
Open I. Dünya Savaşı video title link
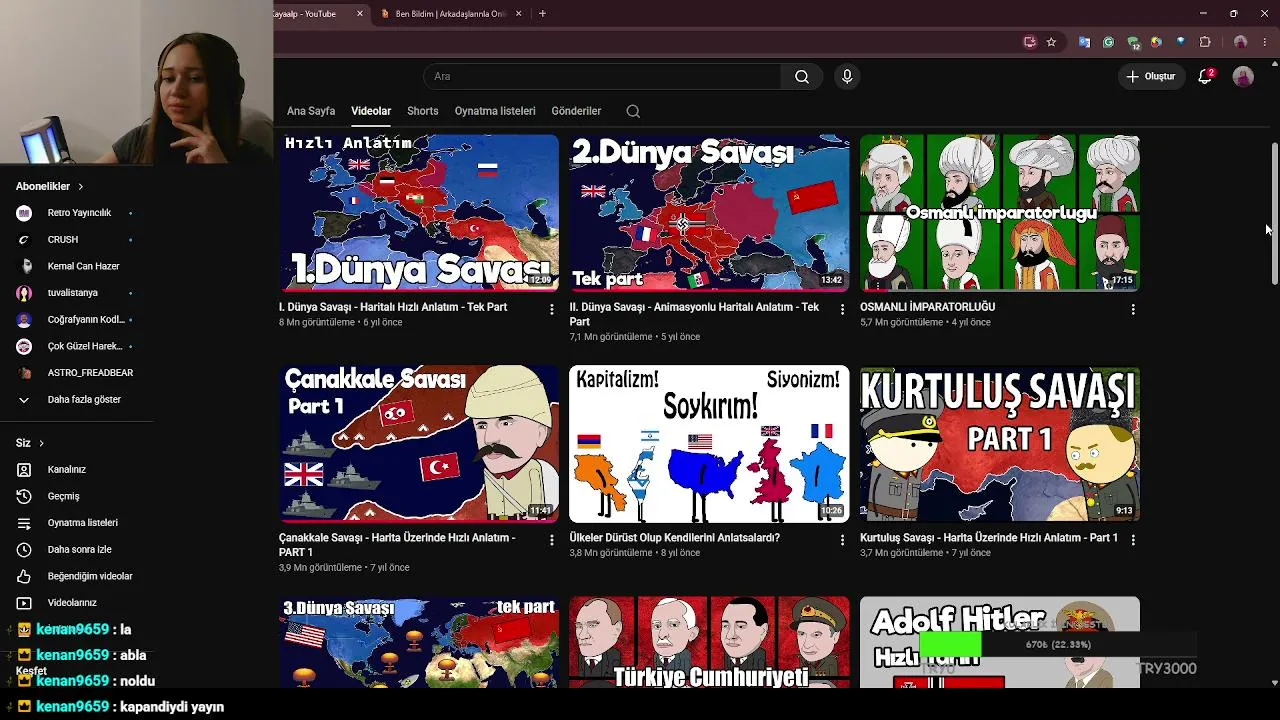393,307
